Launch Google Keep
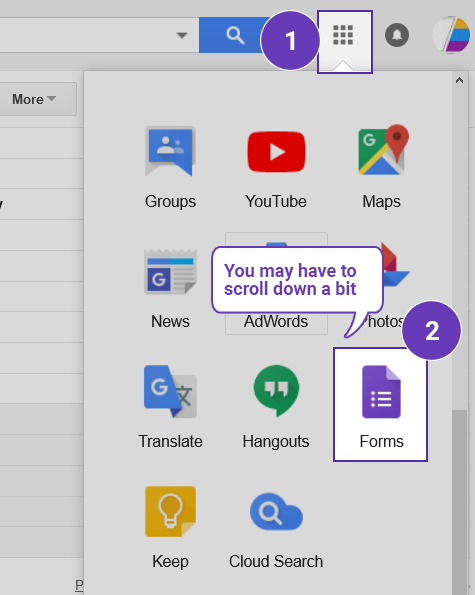This screenshot has width=475, height=595. click(x=170, y=527)
